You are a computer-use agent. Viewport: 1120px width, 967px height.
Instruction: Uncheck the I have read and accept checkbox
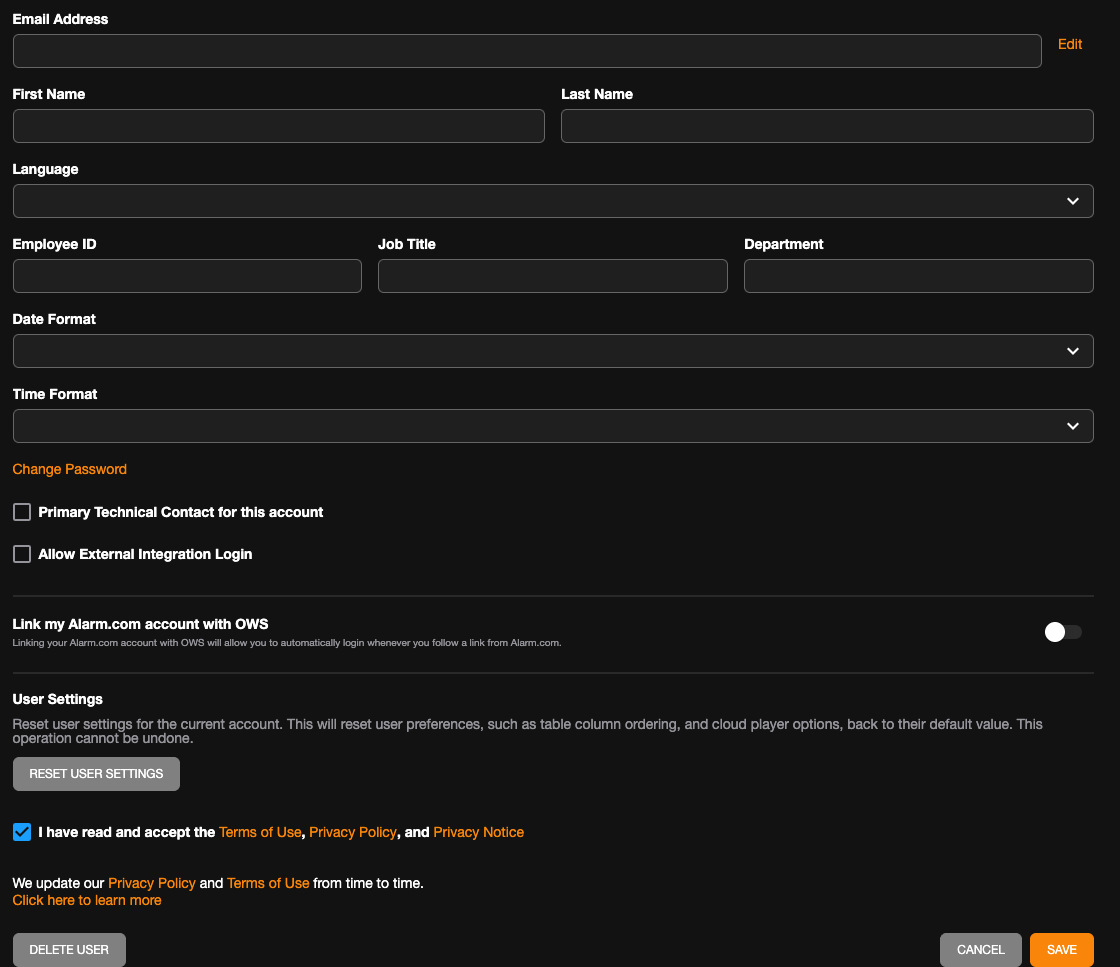(x=22, y=832)
